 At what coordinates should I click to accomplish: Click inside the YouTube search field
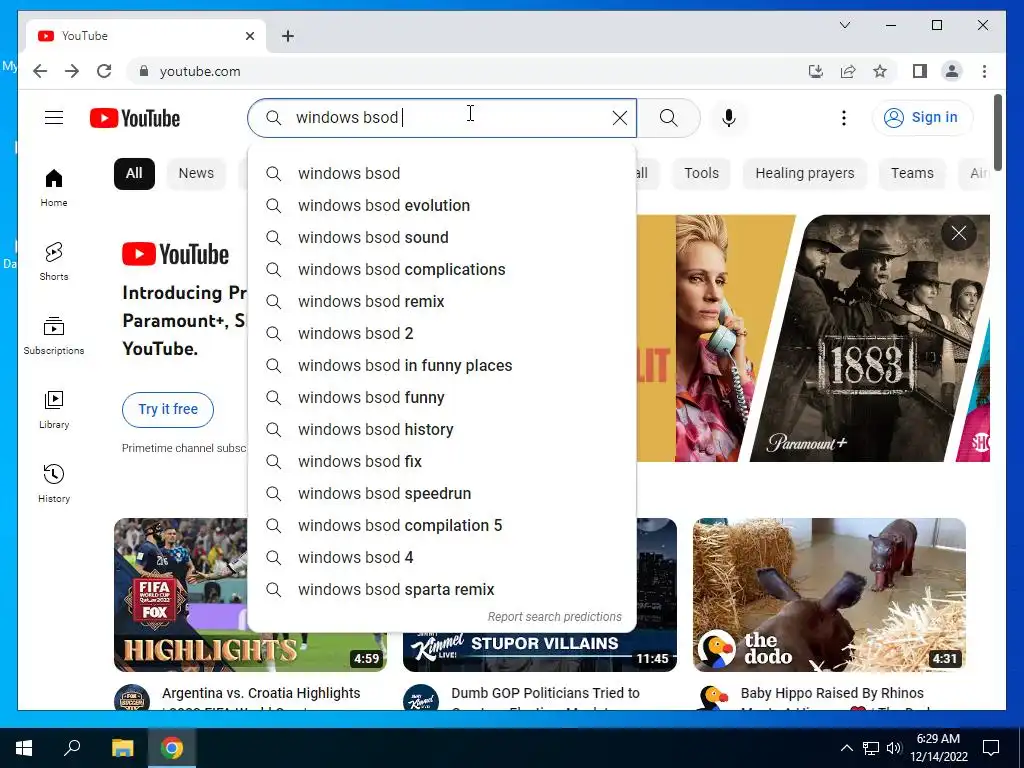click(444, 118)
